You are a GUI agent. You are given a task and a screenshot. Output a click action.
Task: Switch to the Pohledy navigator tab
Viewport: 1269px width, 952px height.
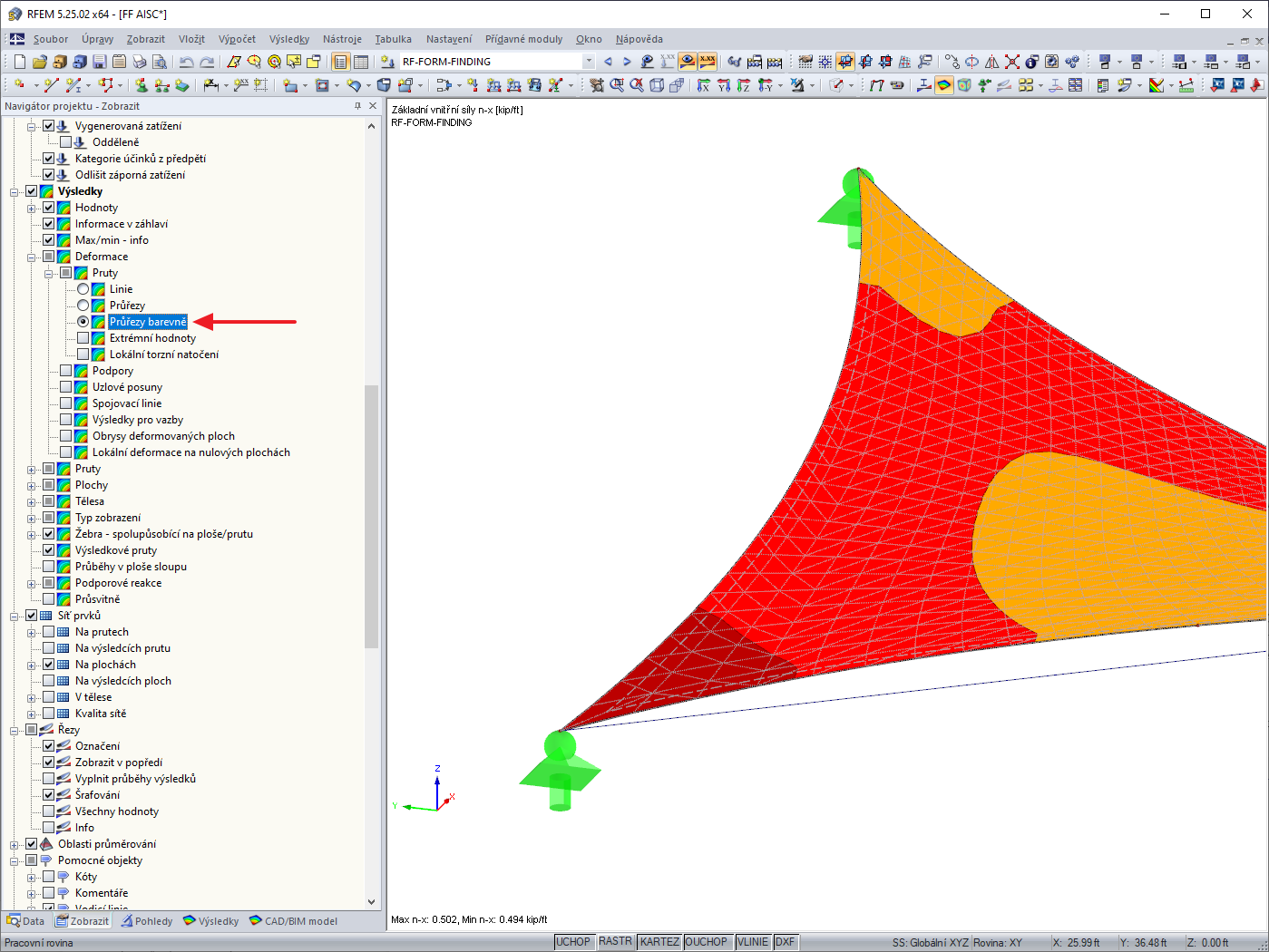point(147,921)
